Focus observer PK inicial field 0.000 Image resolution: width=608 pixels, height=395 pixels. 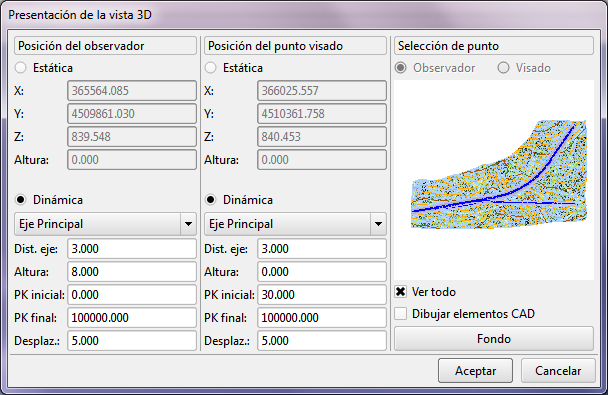pyautogui.click(x=132, y=295)
